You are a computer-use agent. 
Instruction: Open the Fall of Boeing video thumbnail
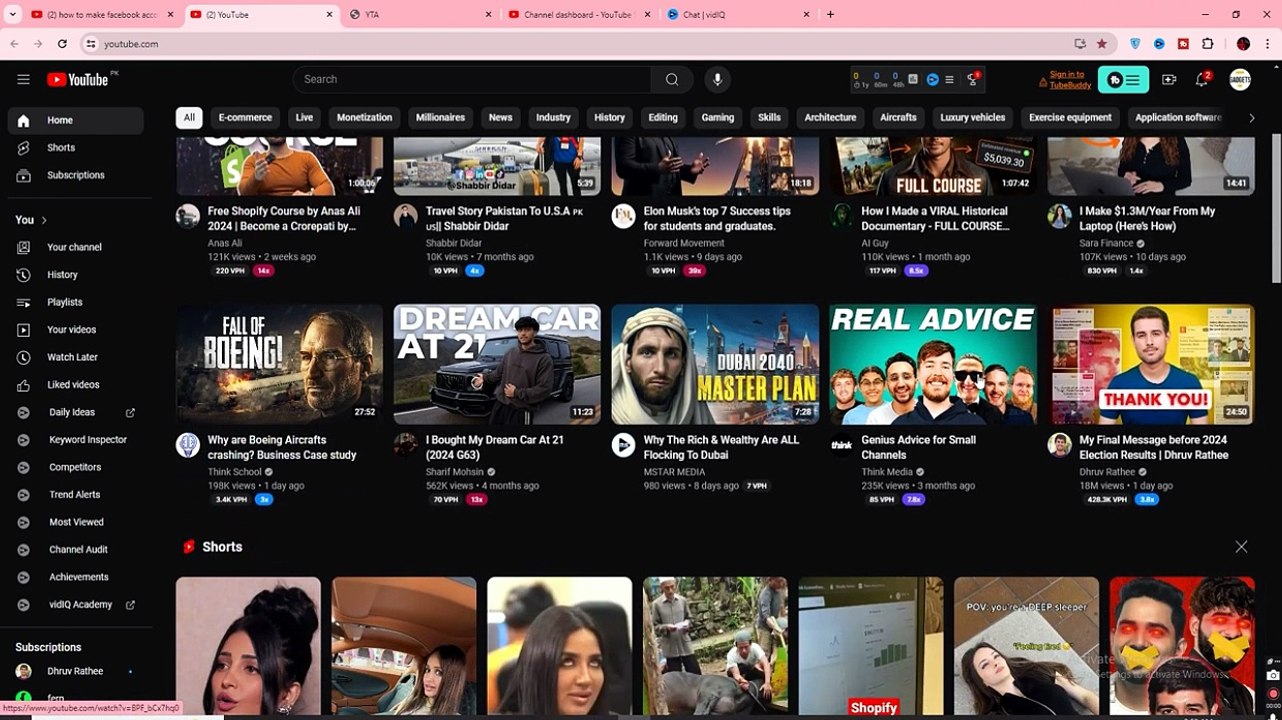coord(280,364)
